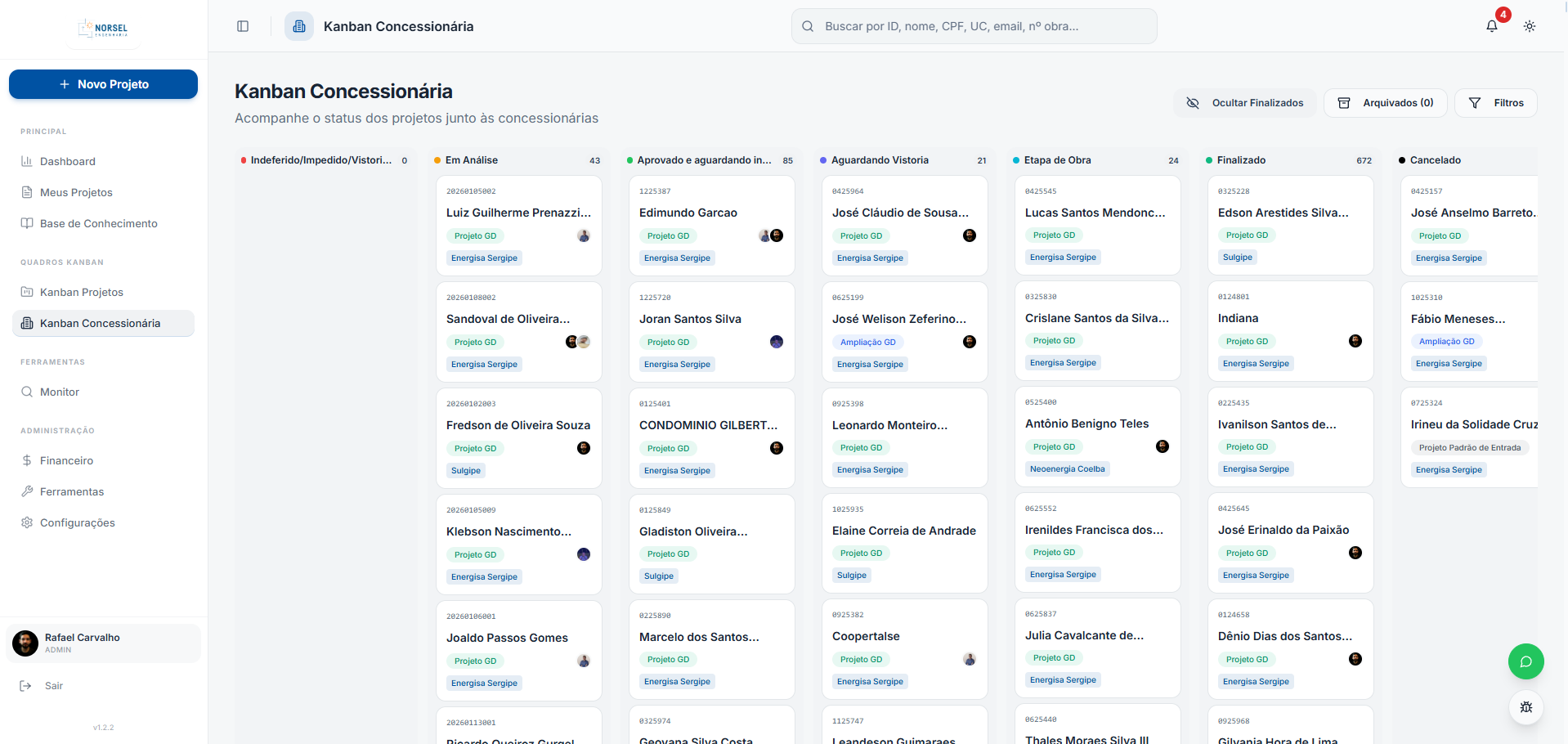Open the Arquivados (0) list
The width and height of the screenshot is (1568, 744).
click(x=1385, y=102)
